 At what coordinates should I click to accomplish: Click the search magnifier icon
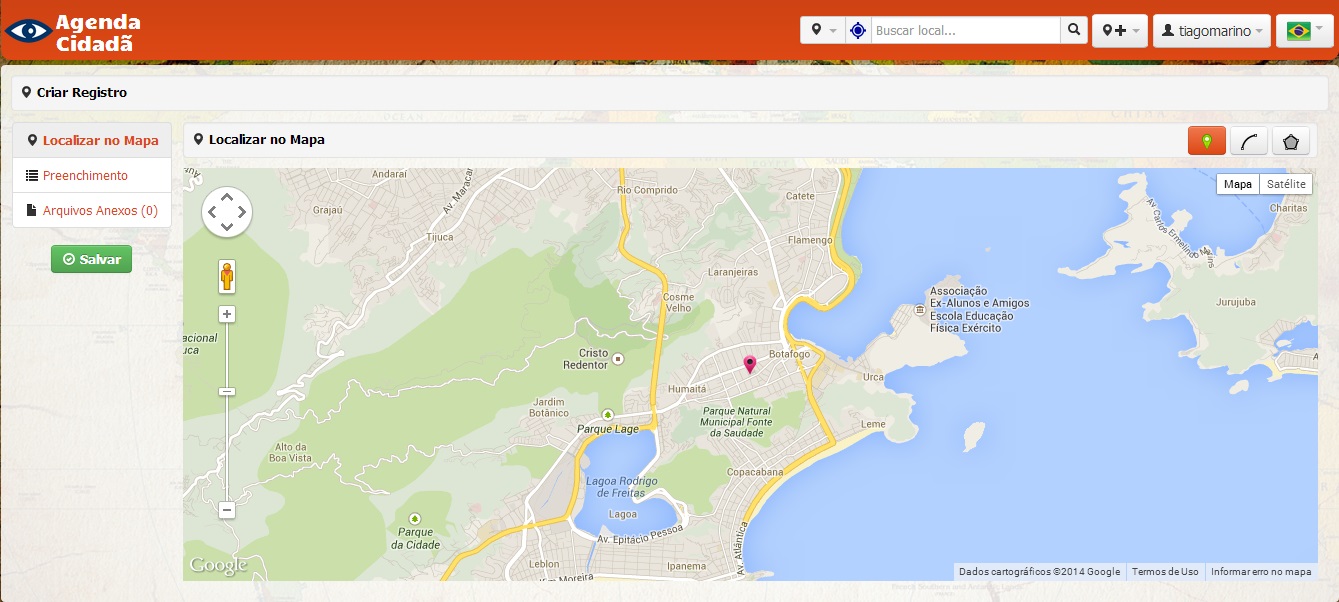tap(1074, 31)
